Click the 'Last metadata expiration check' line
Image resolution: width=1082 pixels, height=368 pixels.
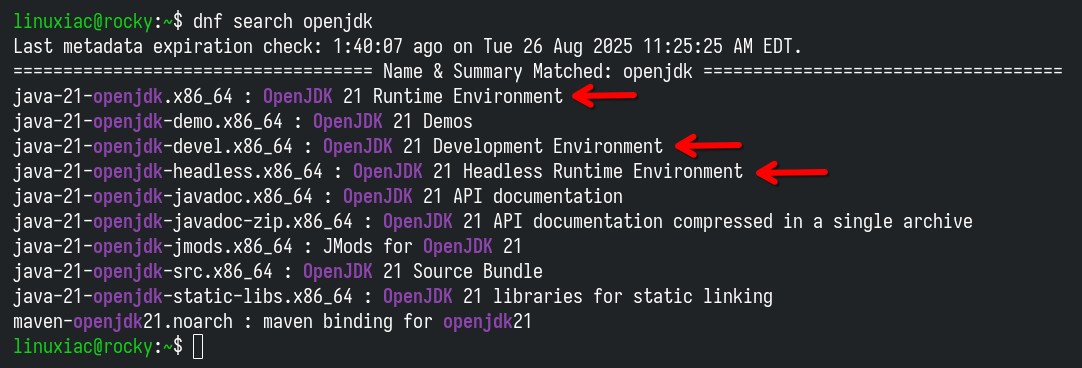407,47
